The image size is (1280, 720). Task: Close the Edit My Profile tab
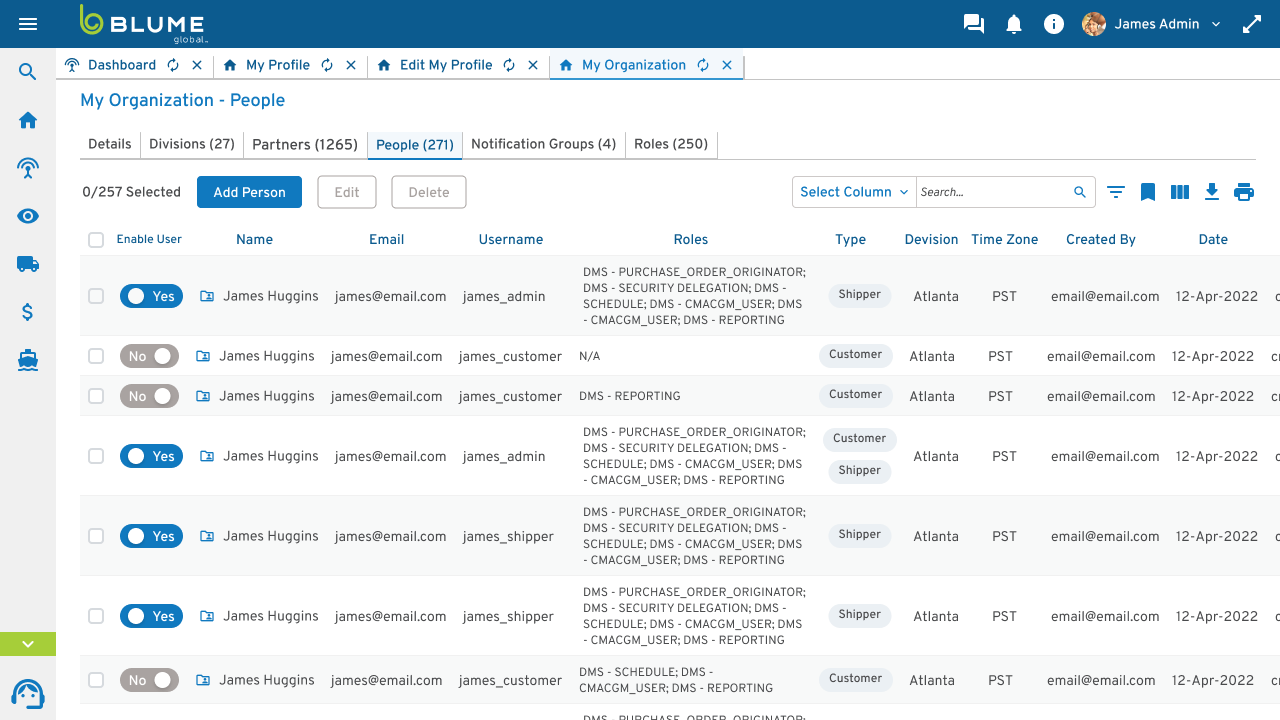coord(533,65)
